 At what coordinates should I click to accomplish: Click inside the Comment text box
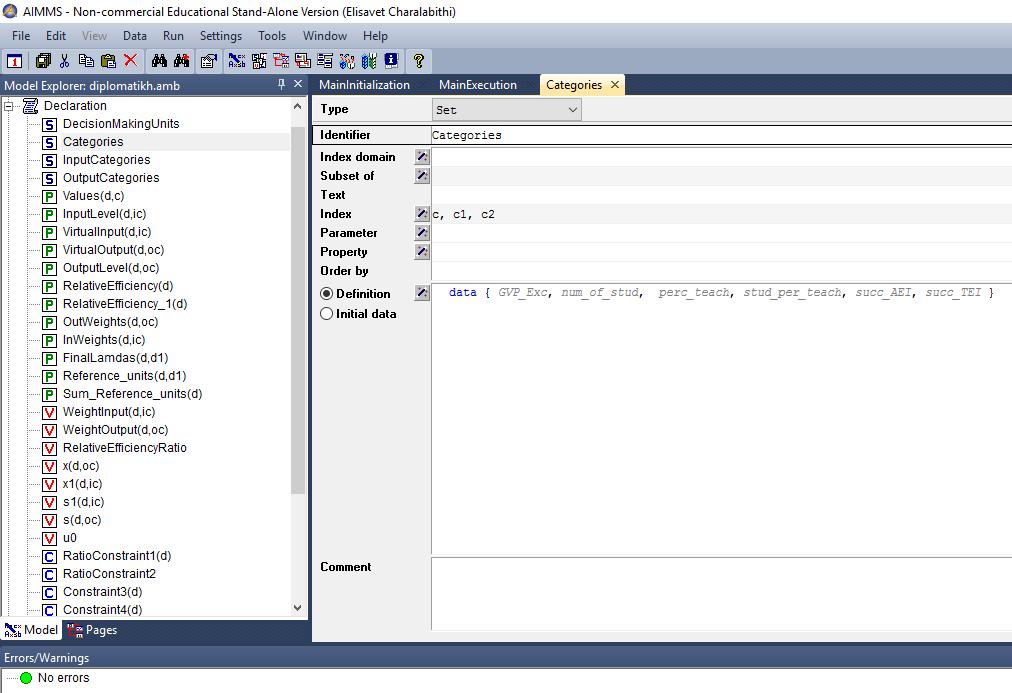(721, 594)
